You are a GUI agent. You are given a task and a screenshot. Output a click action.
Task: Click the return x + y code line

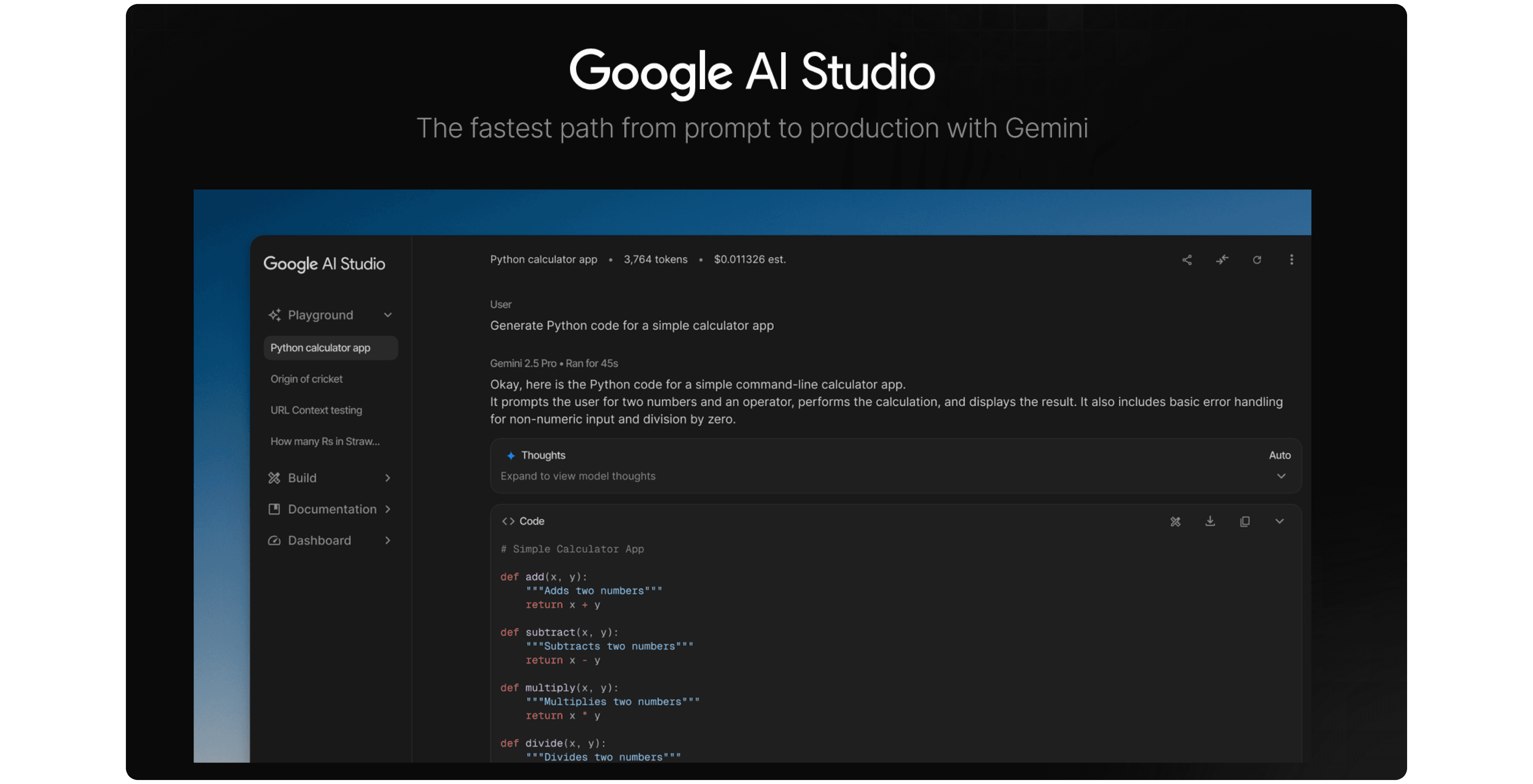point(563,605)
